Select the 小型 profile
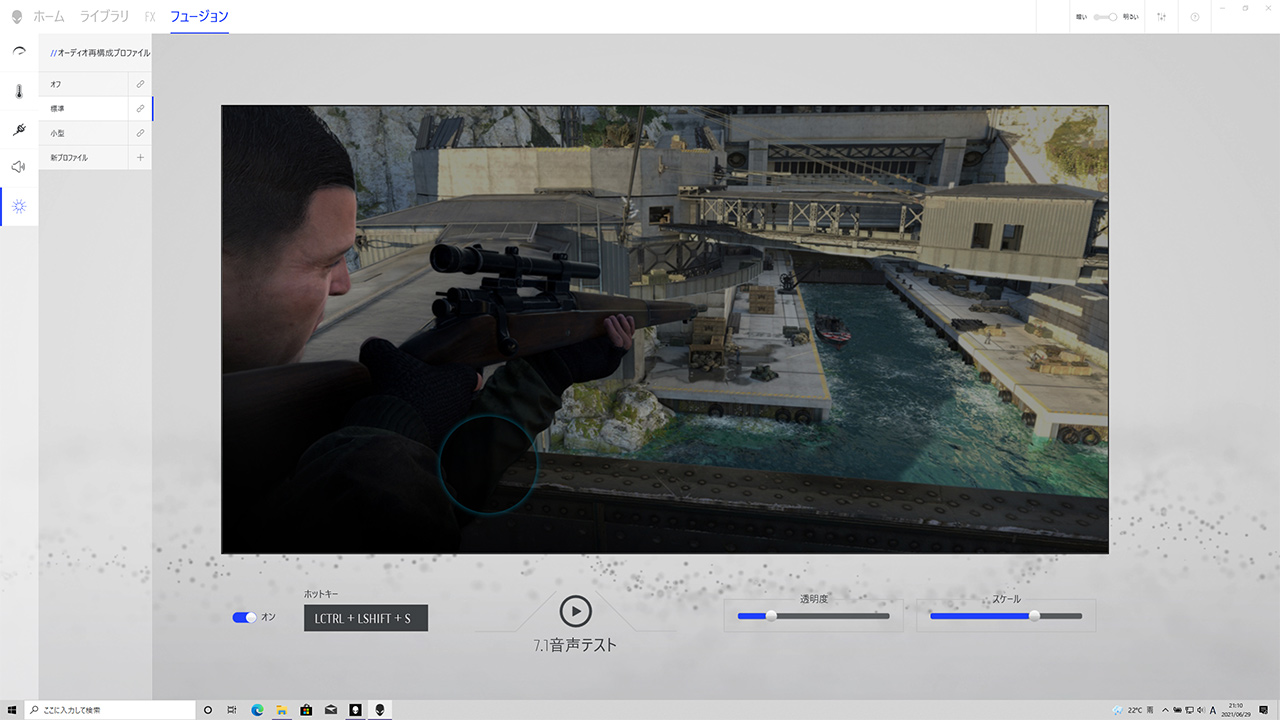 coord(84,133)
